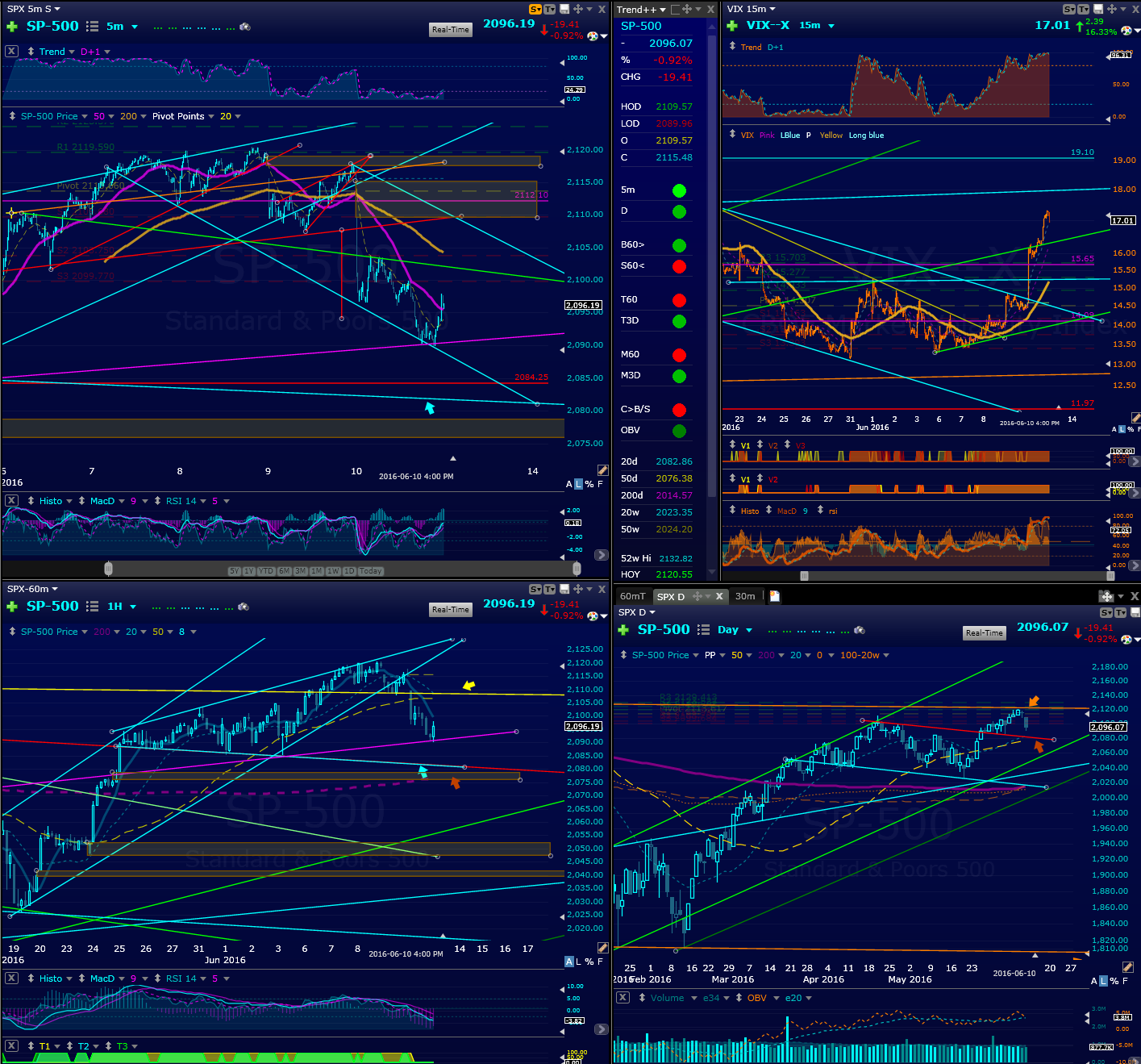Switch to the 60mT tab
The image size is (1141, 1064).
[632, 596]
